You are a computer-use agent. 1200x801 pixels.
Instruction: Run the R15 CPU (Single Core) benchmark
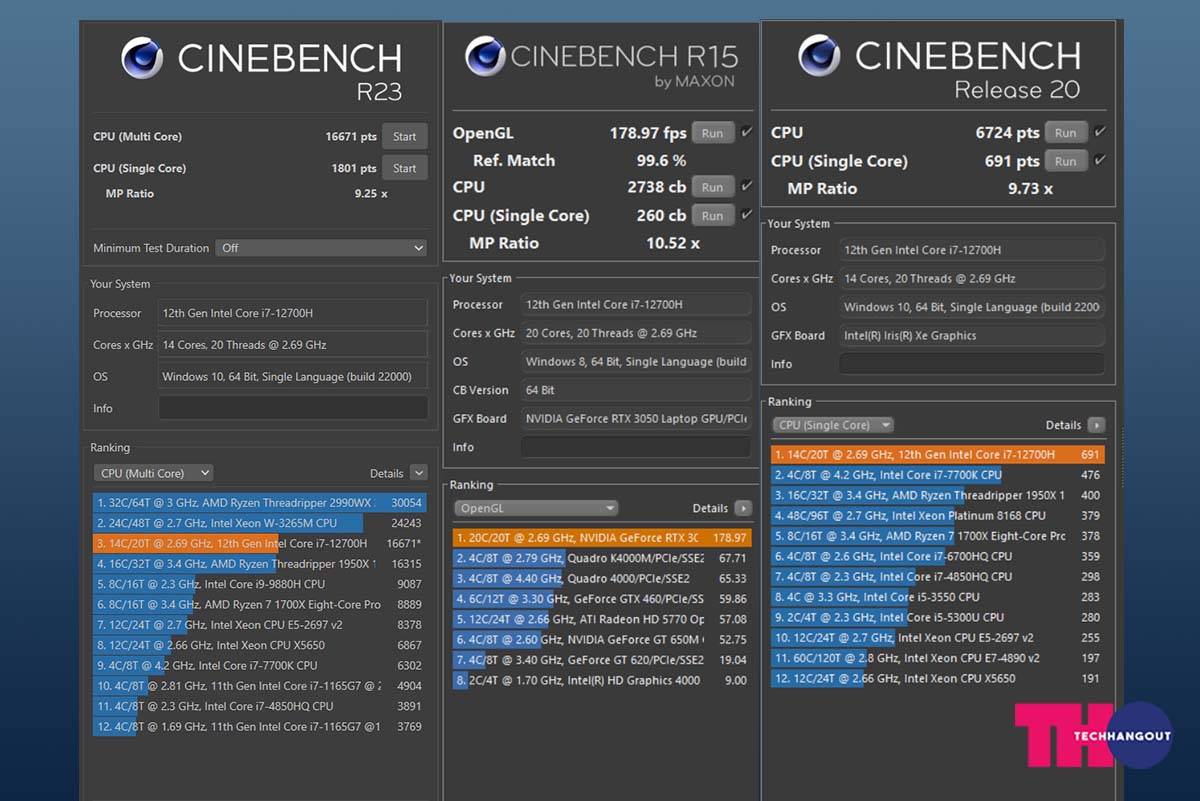click(712, 215)
